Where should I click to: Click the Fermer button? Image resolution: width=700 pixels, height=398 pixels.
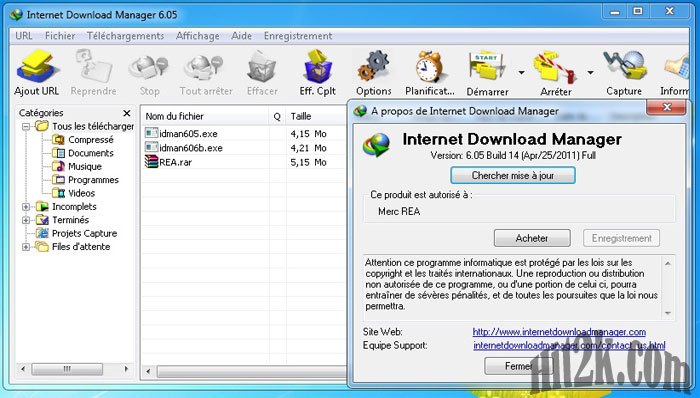click(x=518, y=366)
